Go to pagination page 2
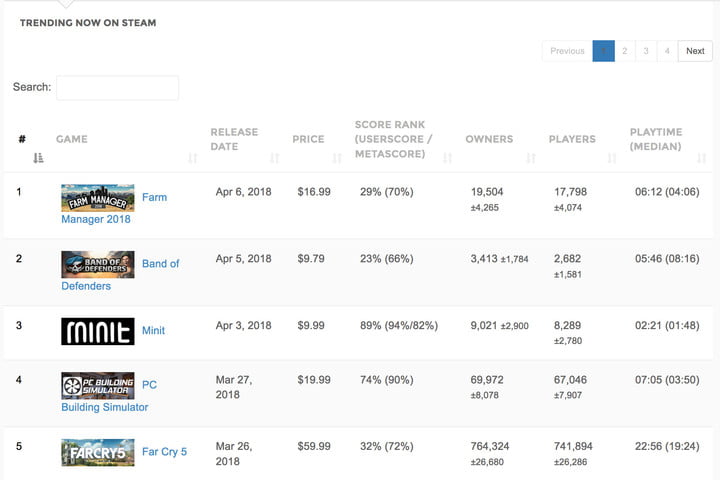The width and height of the screenshot is (720, 480). coord(624,51)
